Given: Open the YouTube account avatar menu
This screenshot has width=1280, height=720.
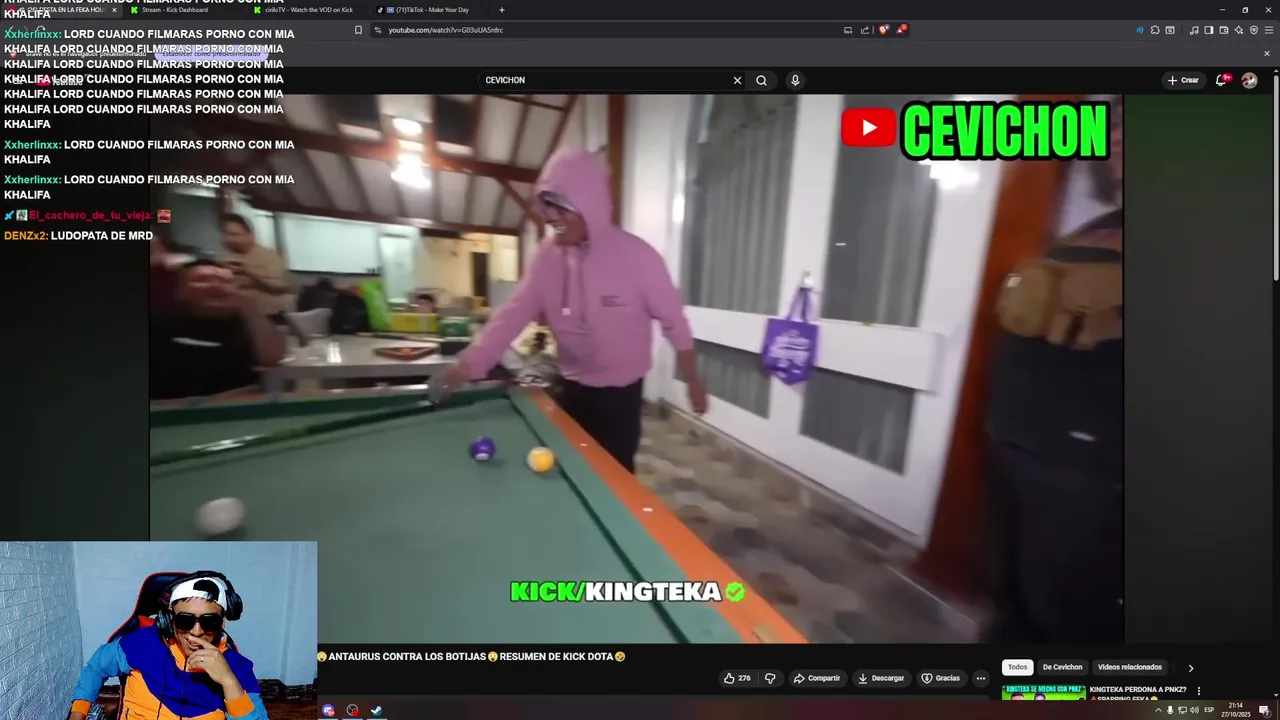Looking at the screenshot, I should (1249, 80).
